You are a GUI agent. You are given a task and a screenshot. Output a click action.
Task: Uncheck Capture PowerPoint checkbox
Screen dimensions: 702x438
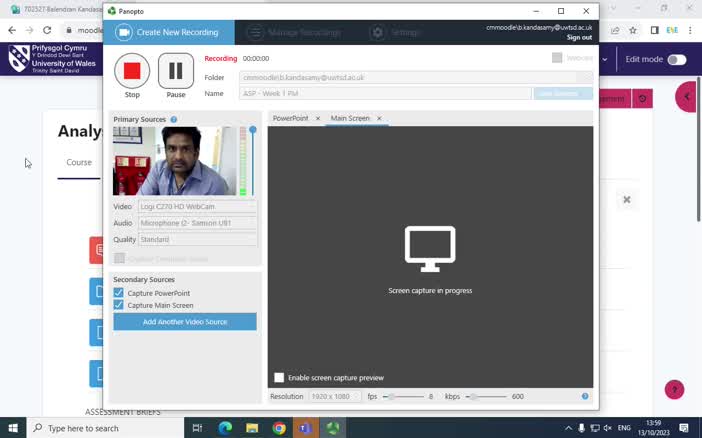point(119,293)
